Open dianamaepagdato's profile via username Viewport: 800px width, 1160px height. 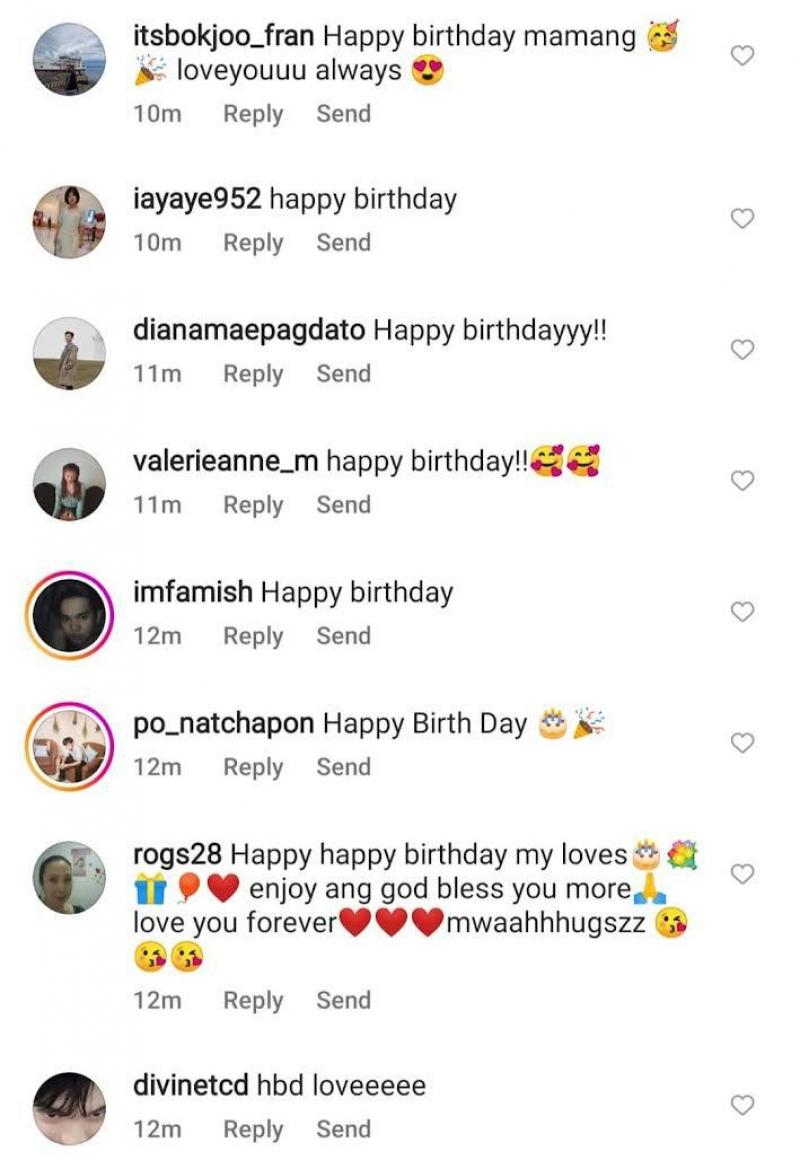[x=249, y=330]
